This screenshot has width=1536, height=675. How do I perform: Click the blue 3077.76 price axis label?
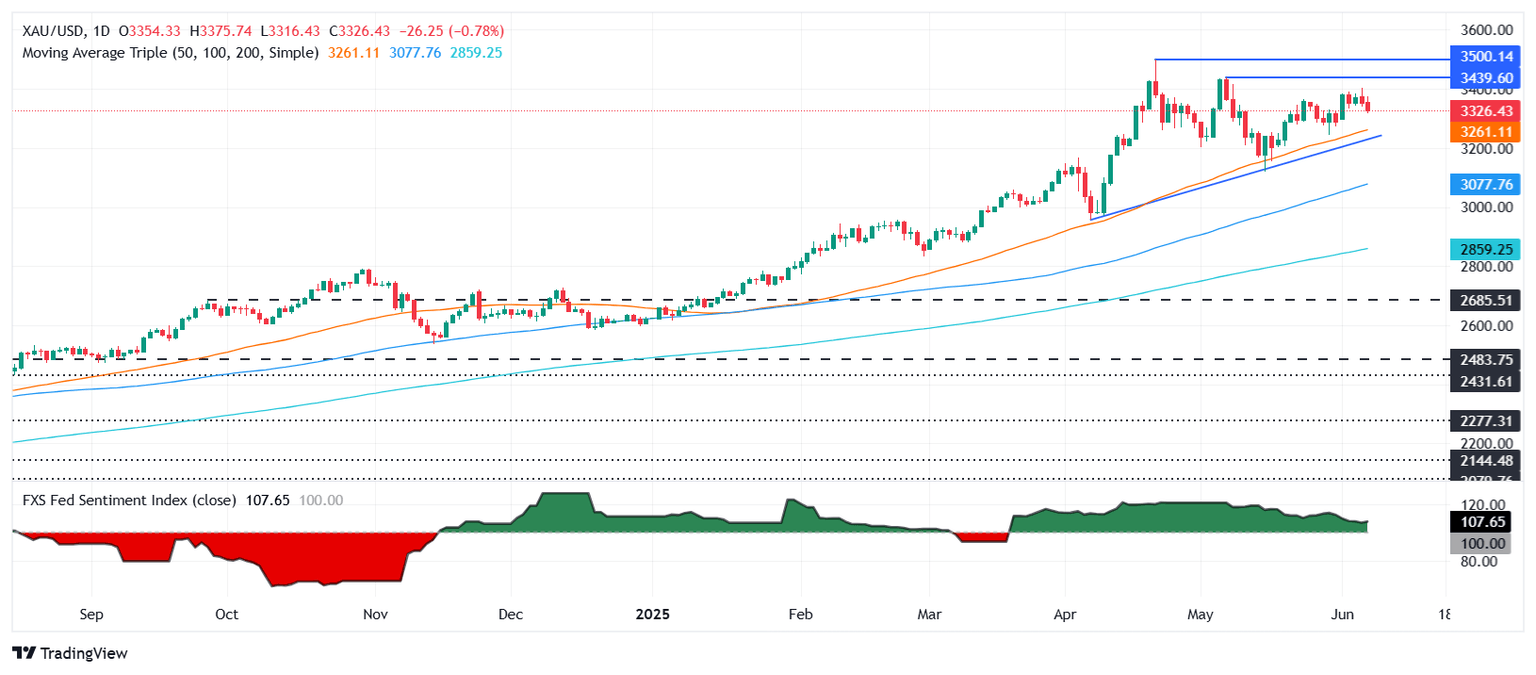click(1484, 184)
